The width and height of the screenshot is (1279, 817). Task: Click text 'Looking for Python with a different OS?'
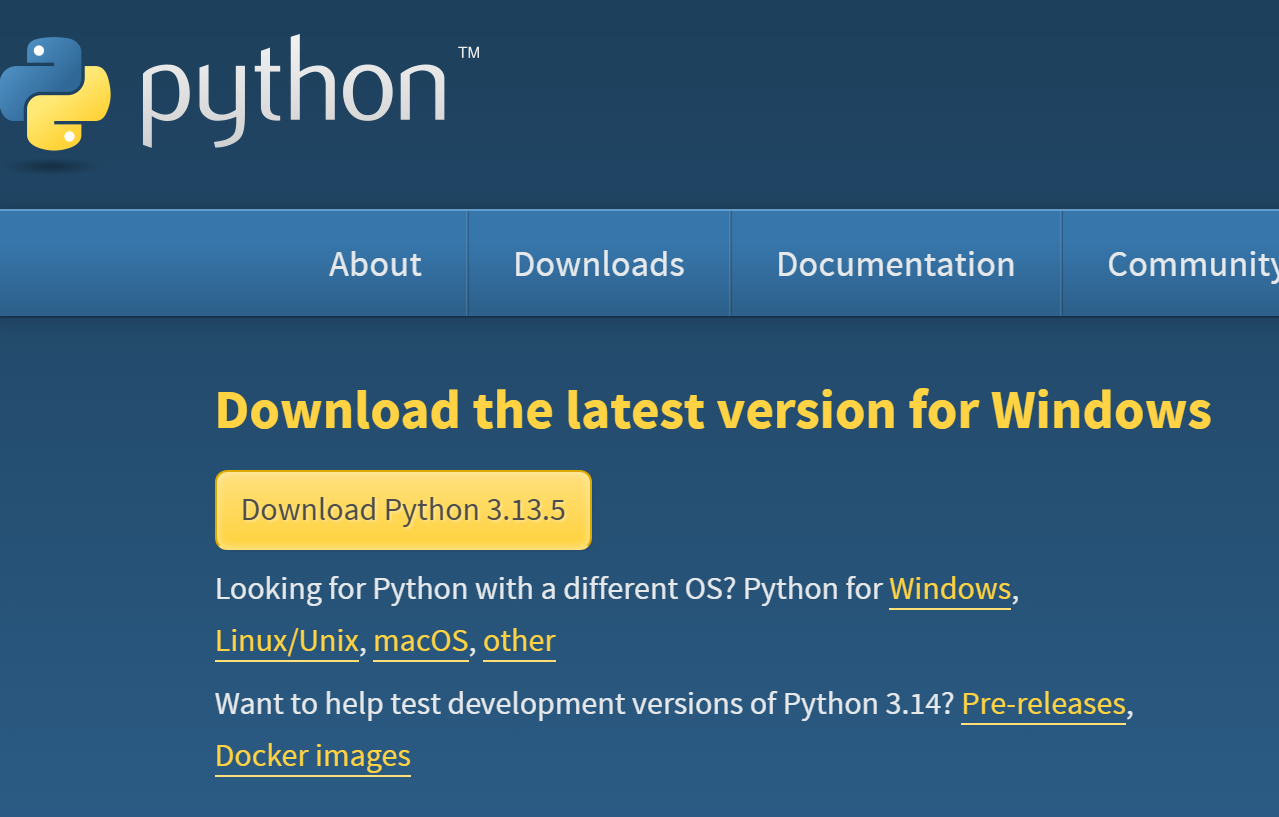coord(476,589)
